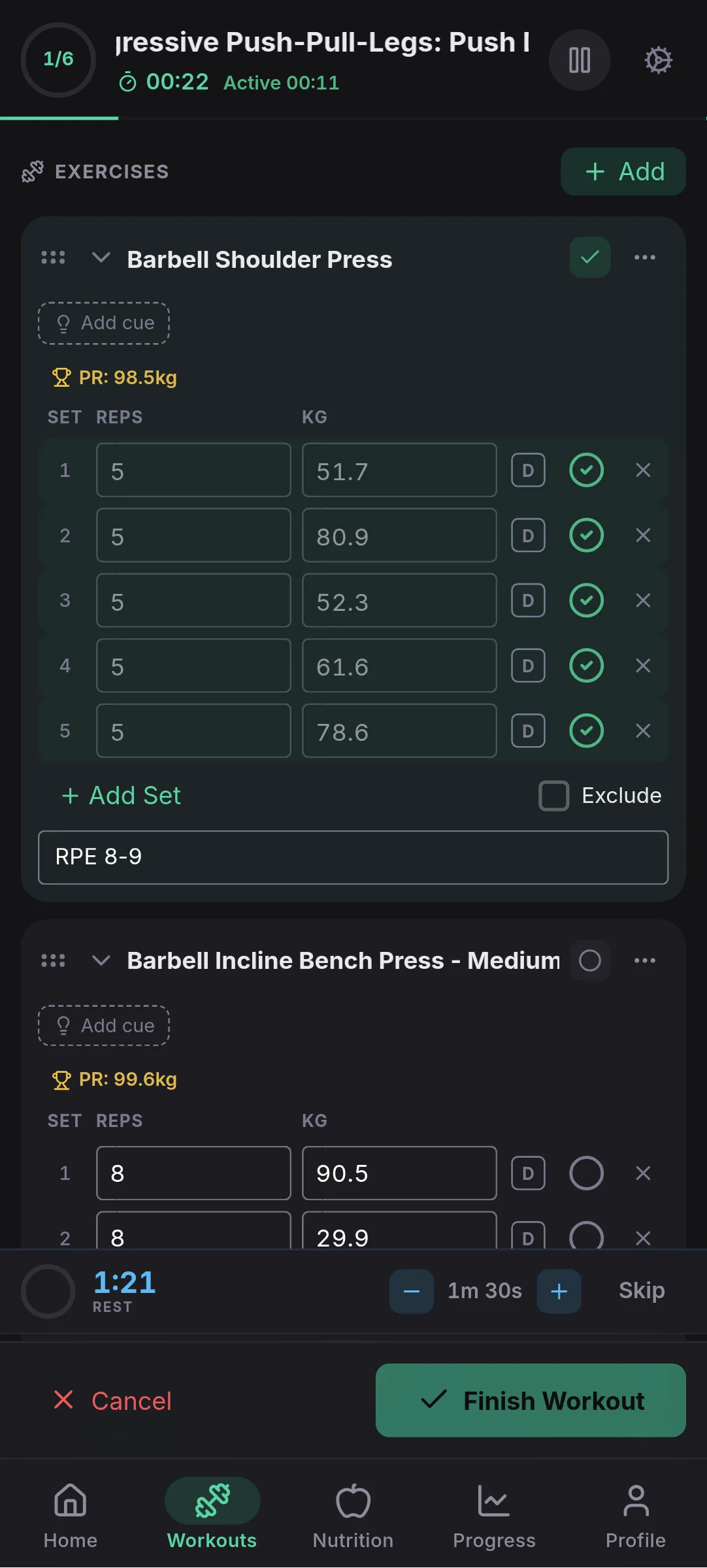
Task: Collapse the Barbell Incline Bench Press exercise
Action: (101, 960)
